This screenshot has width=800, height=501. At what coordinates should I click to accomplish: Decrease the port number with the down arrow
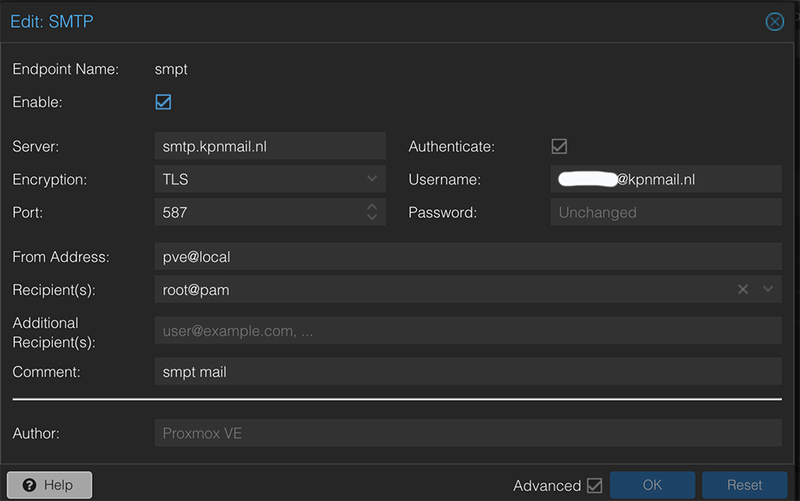coord(372,217)
